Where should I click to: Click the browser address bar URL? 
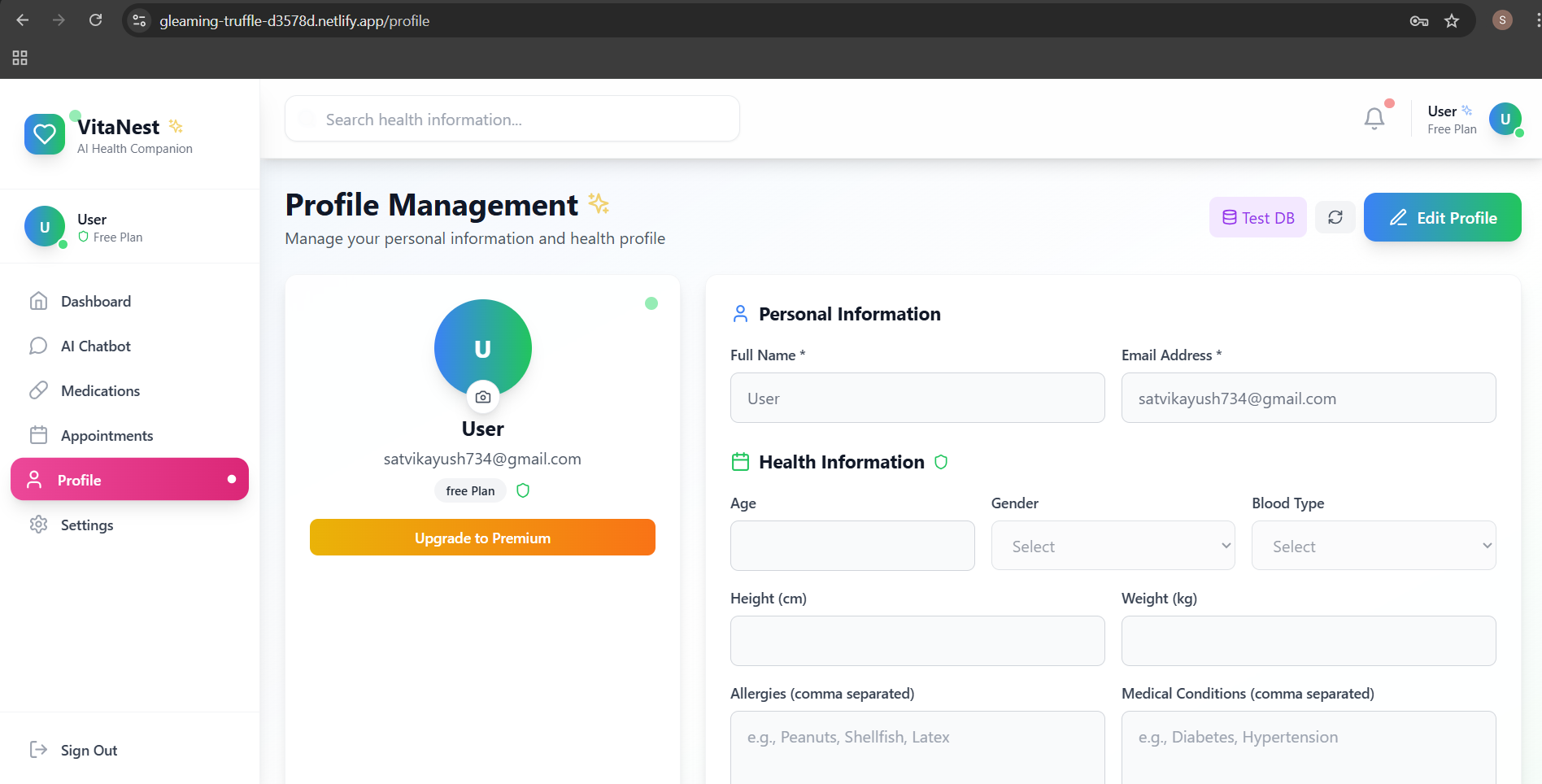[294, 20]
